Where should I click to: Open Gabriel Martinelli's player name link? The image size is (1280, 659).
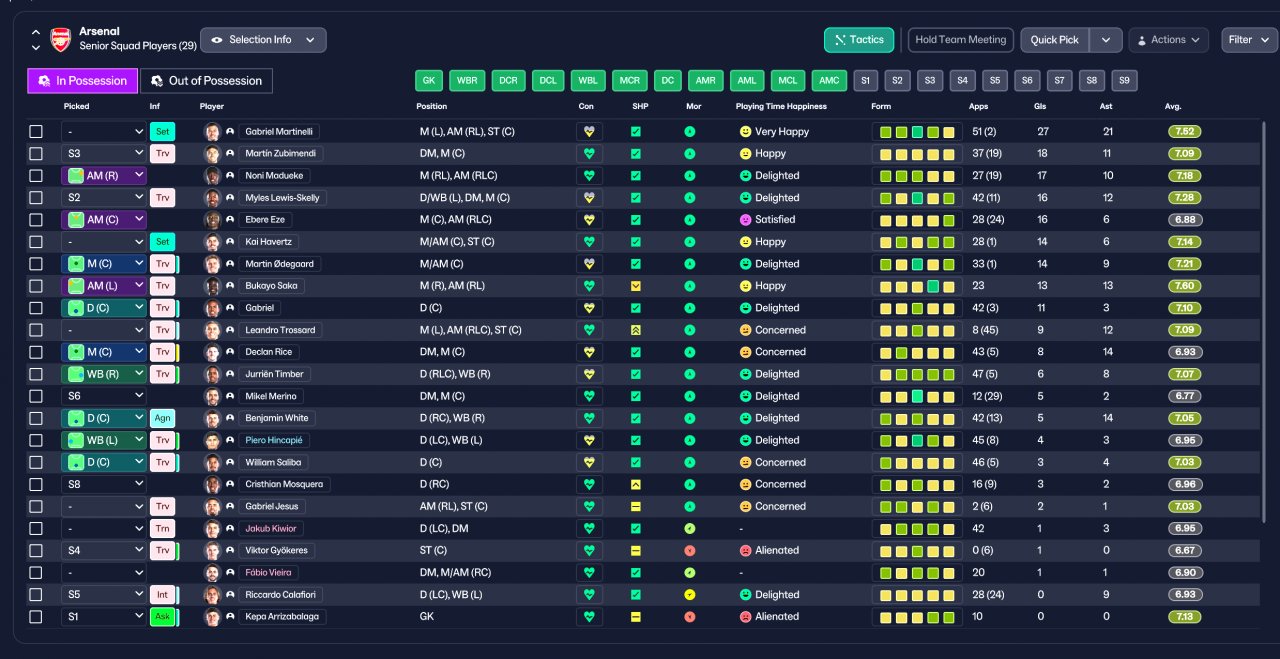[x=279, y=131]
